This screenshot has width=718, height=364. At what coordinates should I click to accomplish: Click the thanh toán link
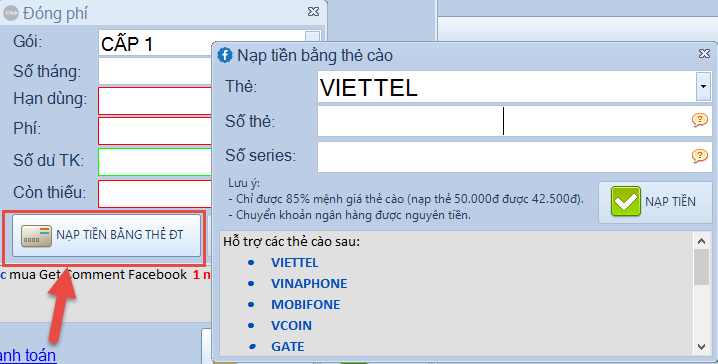click(x=28, y=355)
